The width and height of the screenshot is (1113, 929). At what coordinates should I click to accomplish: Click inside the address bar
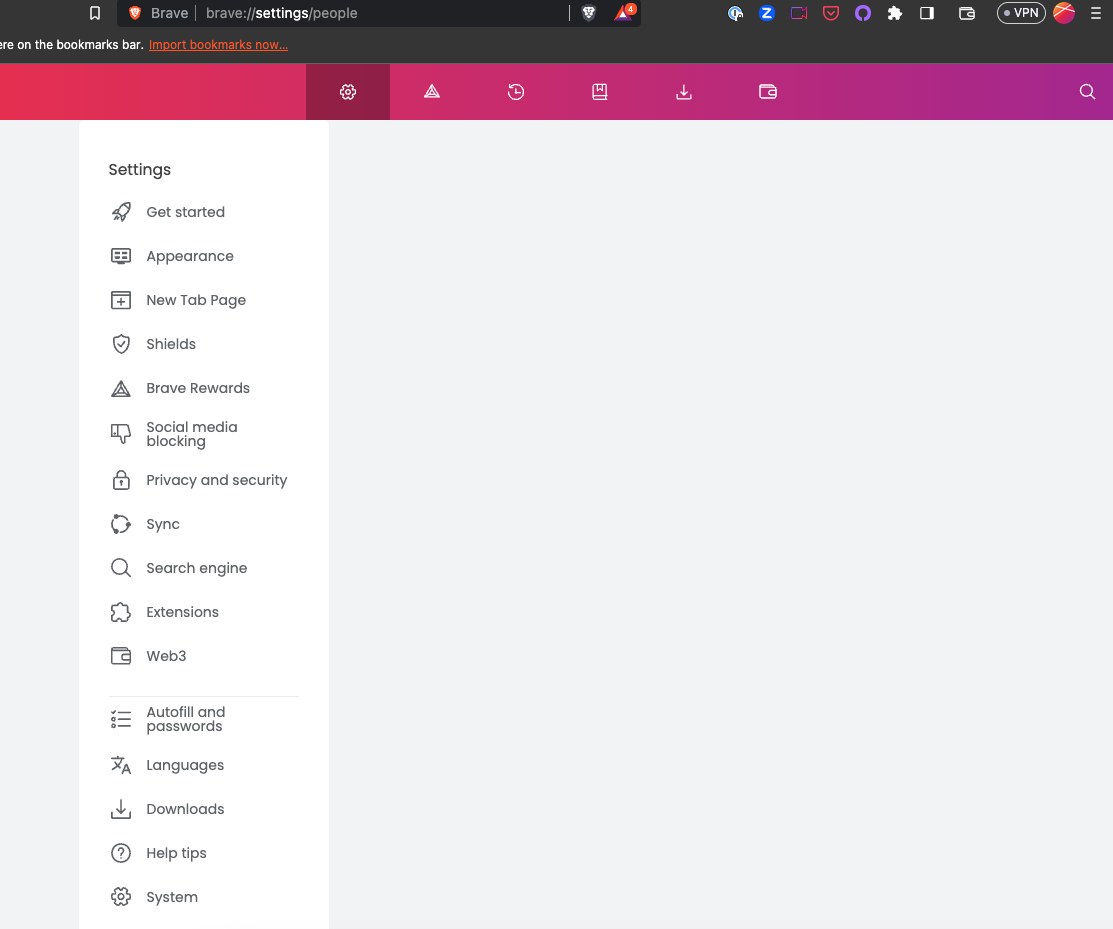[400, 14]
